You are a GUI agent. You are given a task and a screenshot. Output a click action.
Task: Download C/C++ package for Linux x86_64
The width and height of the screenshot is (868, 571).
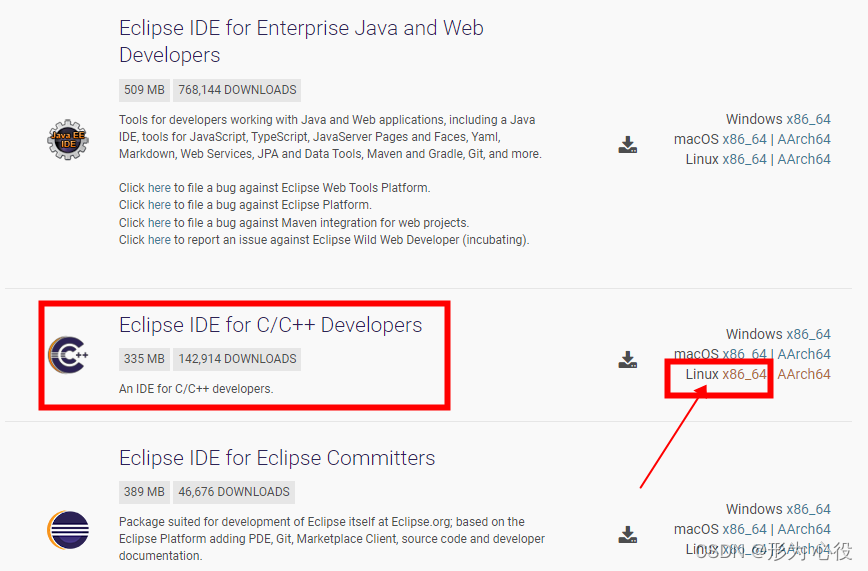click(744, 374)
